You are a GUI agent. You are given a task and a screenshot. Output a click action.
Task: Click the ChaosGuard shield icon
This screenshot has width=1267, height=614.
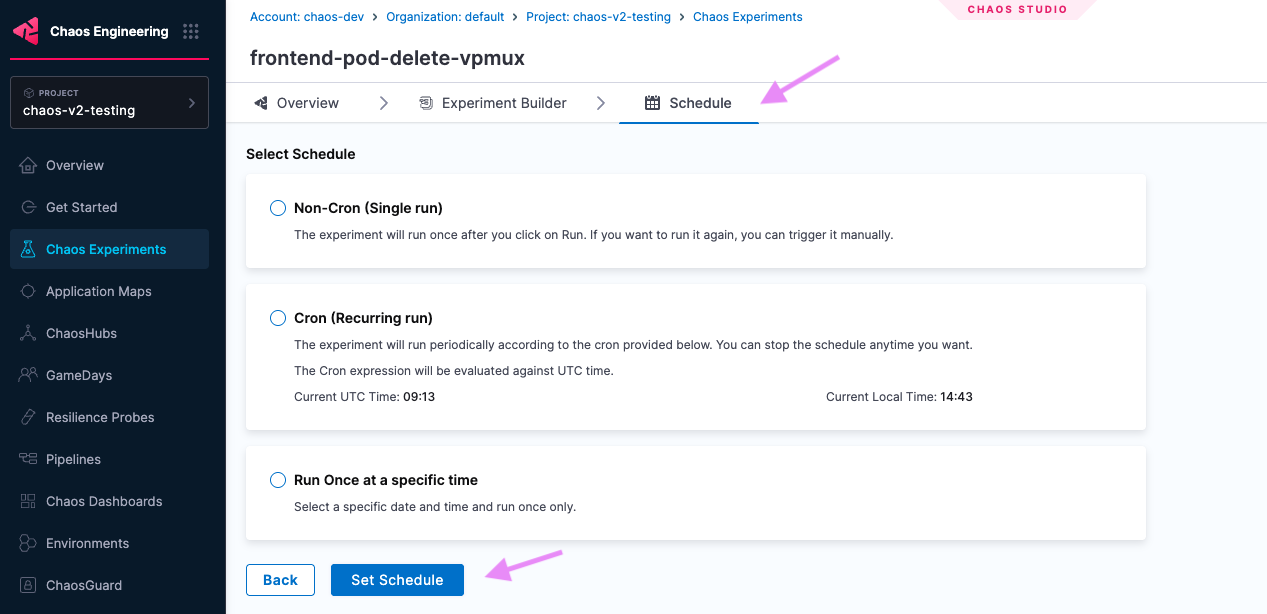coord(28,585)
